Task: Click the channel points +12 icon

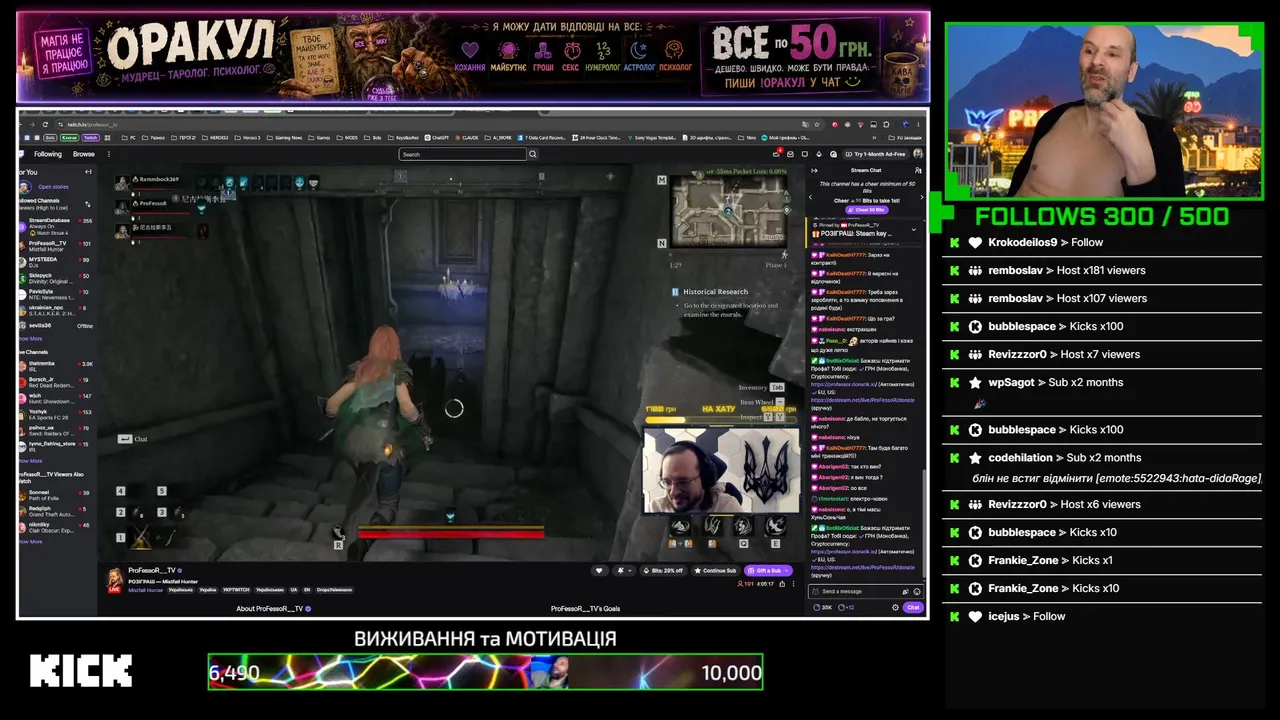Action: pyautogui.click(x=846, y=607)
